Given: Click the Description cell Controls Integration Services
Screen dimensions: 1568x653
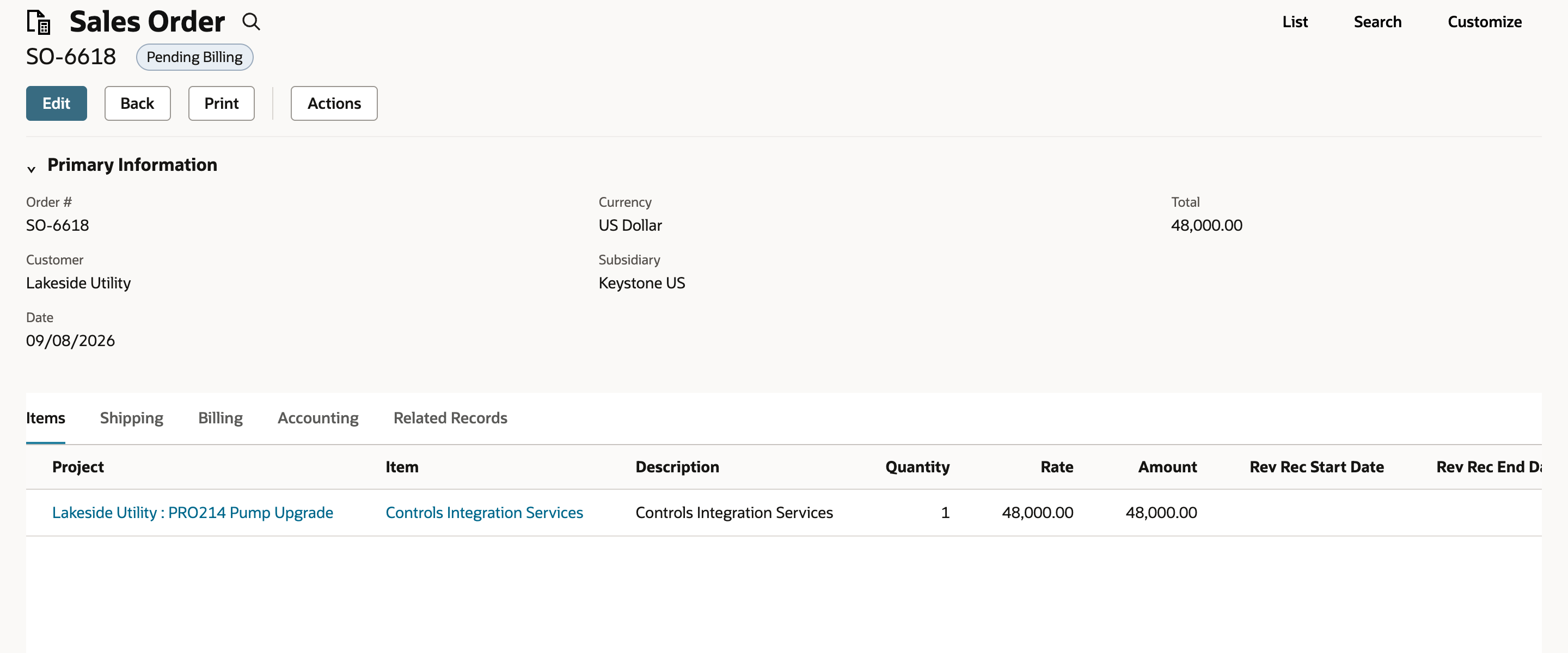Looking at the screenshot, I should 734,513.
